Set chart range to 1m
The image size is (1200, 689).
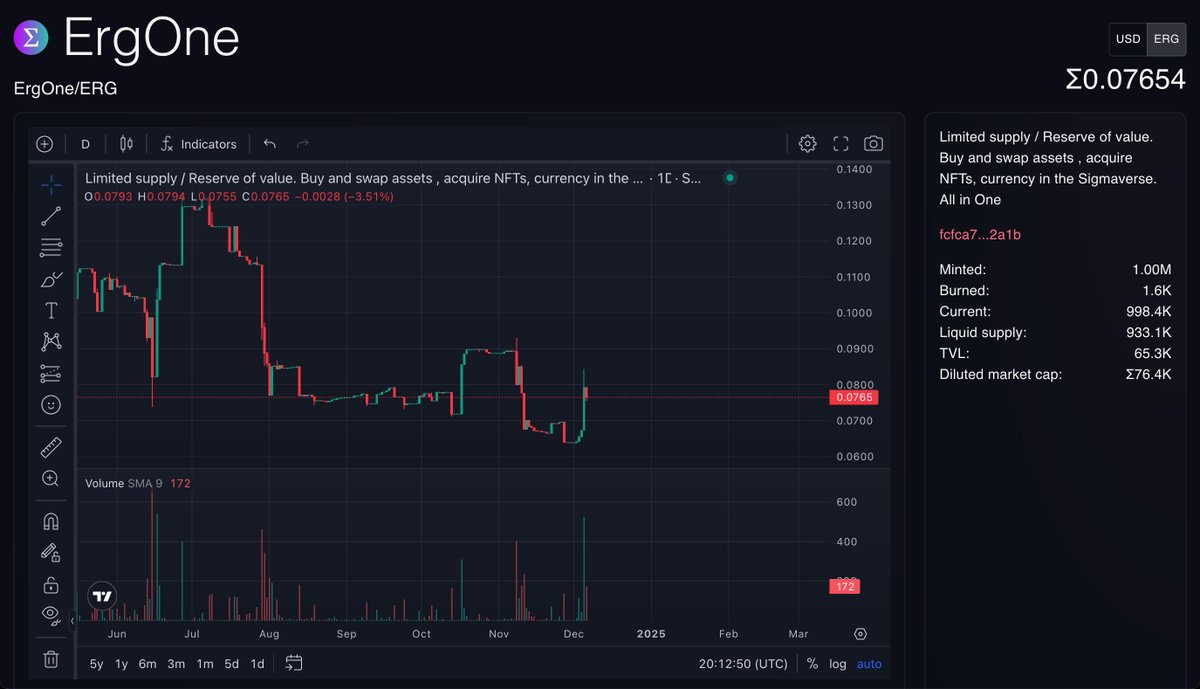[x=204, y=664]
